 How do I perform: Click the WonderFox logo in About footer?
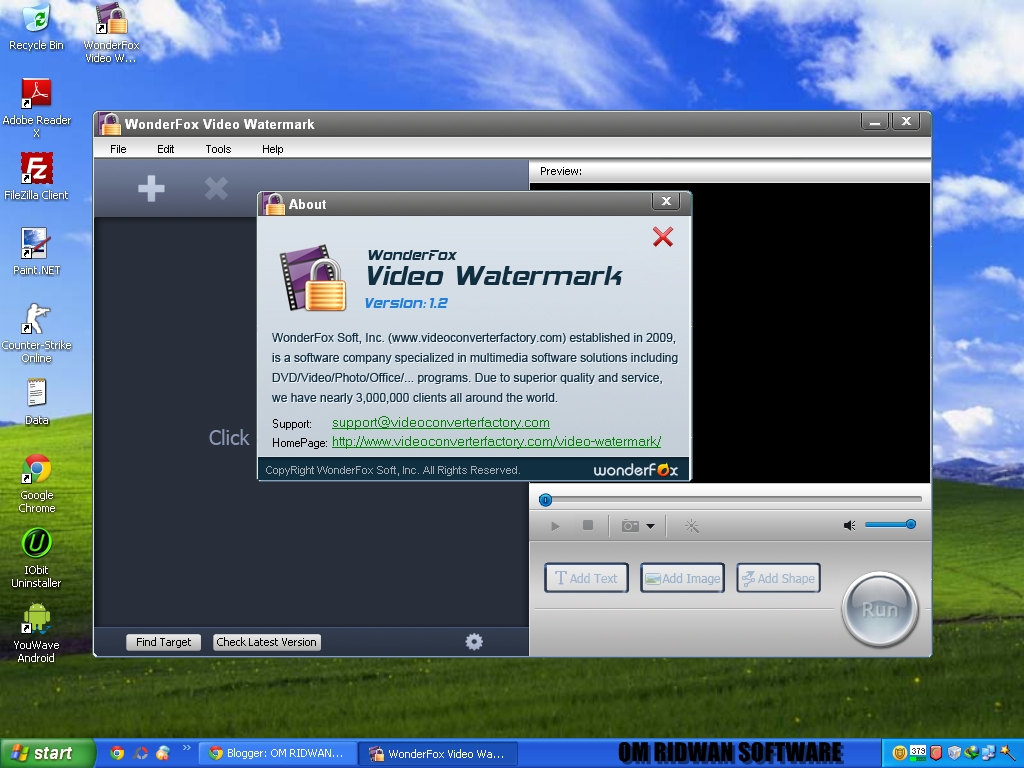tap(635, 470)
